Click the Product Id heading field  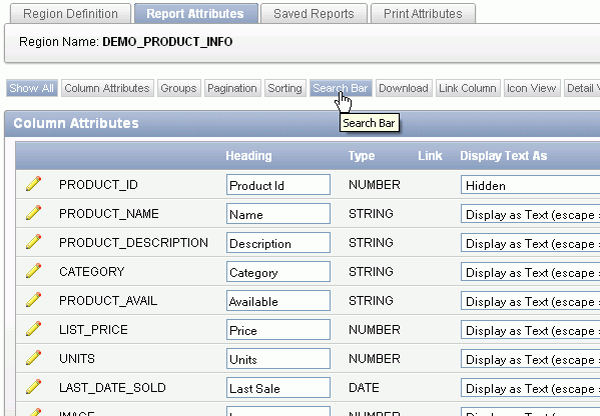(x=278, y=185)
